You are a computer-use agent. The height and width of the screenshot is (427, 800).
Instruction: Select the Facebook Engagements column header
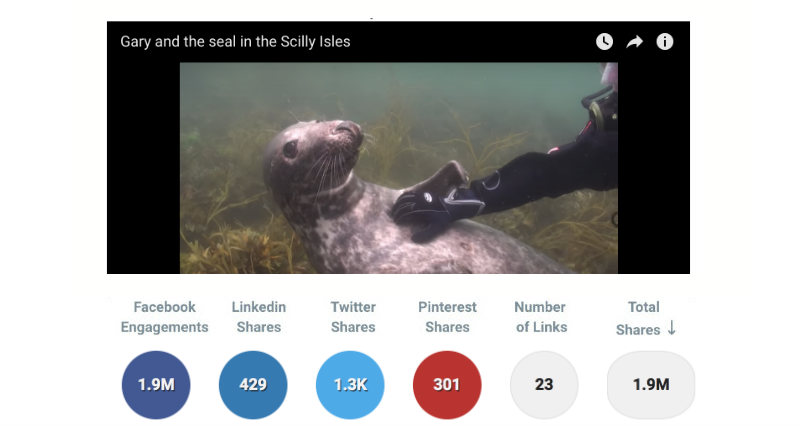point(165,317)
